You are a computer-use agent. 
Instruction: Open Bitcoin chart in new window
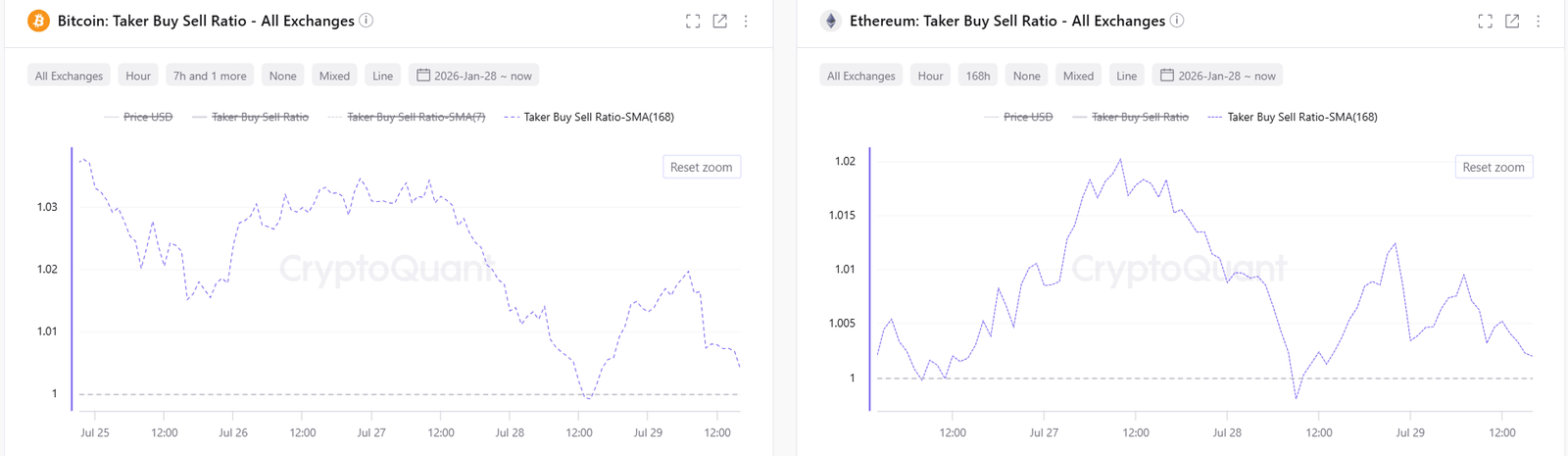[x=719, y=22]
